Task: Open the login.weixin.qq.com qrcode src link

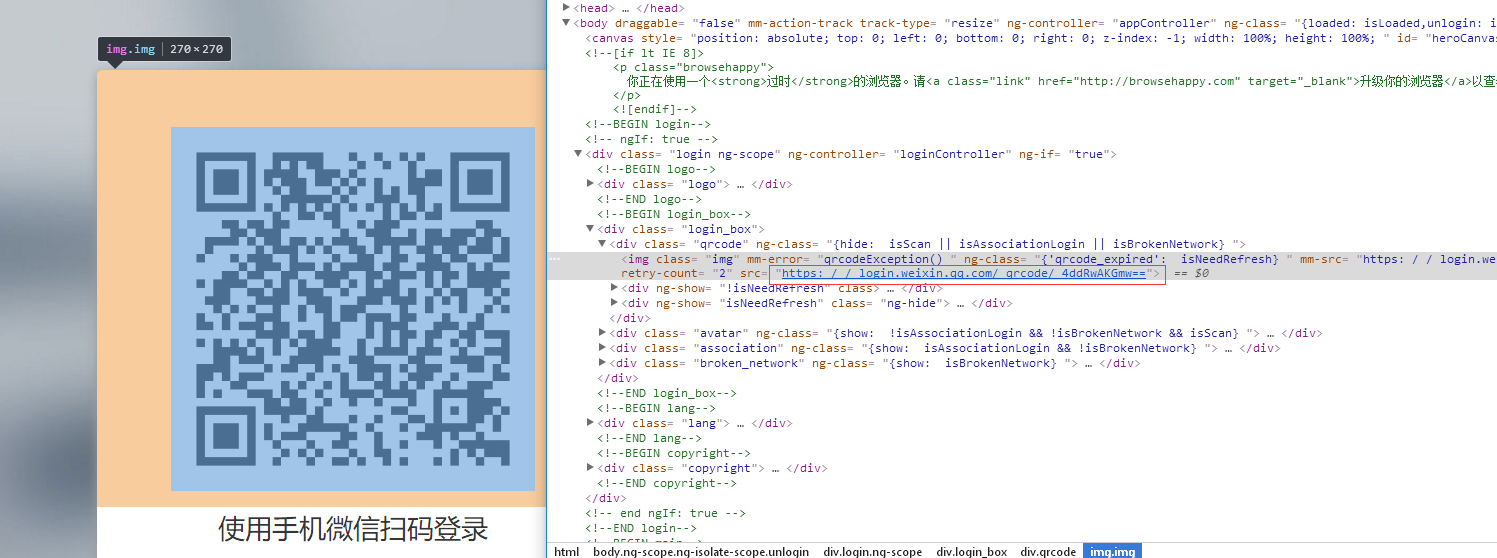Action: [963, 273]
